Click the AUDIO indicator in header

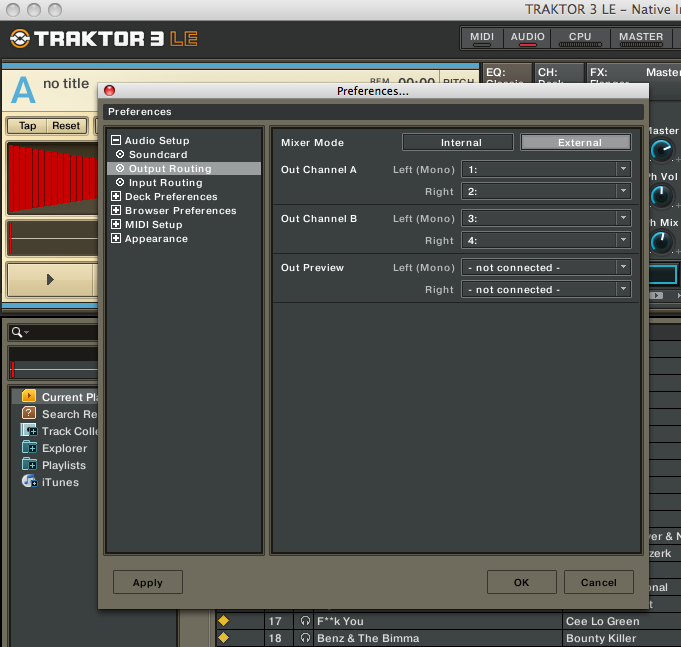click(527, 38)
